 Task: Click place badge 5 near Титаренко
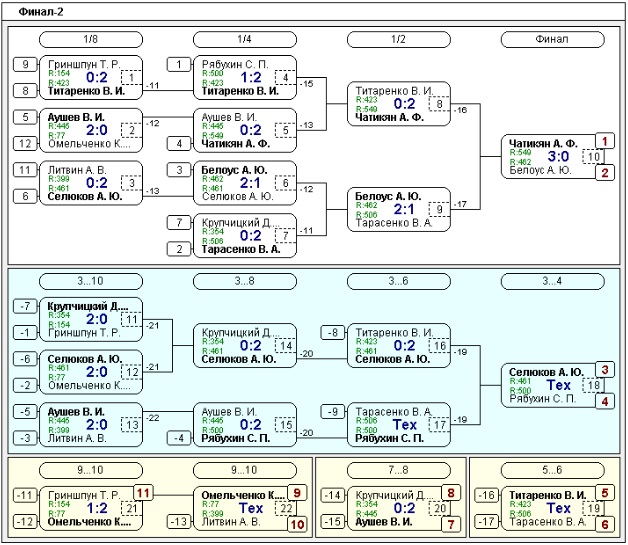click(x=605, y=493)
